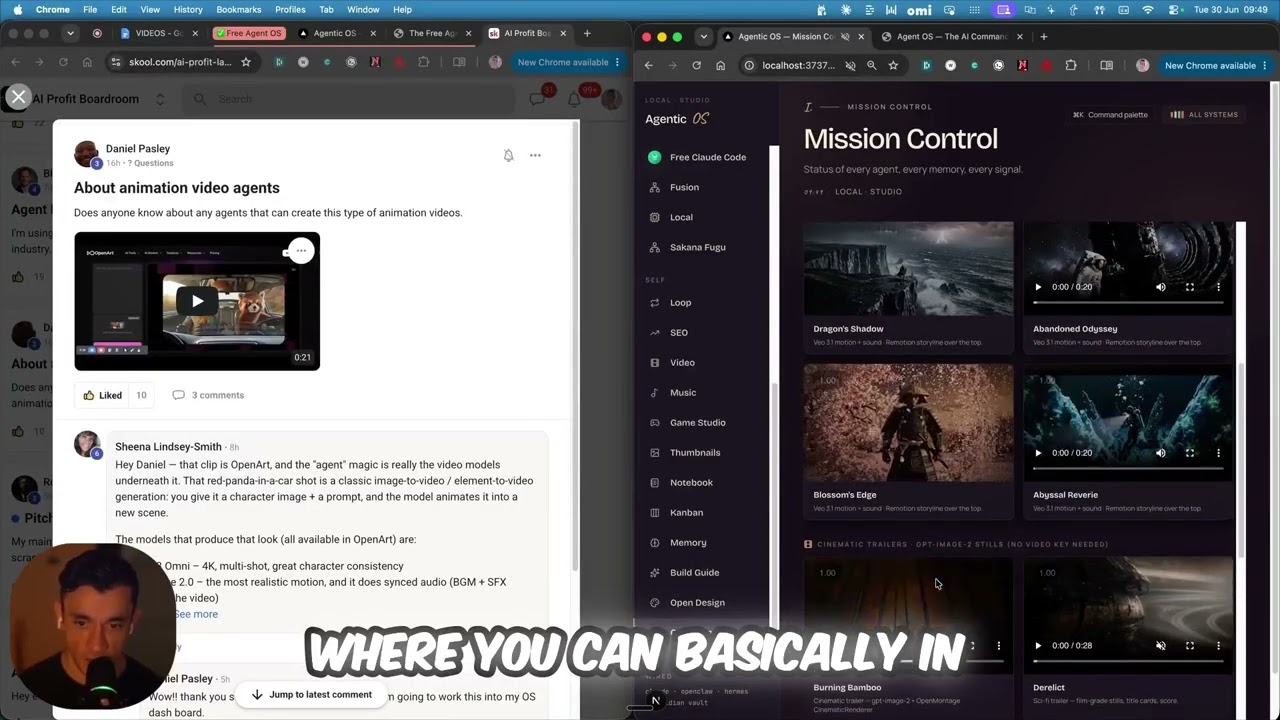Toggle fullscreen on Abandoned Odyssey video
This screenshot has width=1280, height=720.
coord(1190,287)
